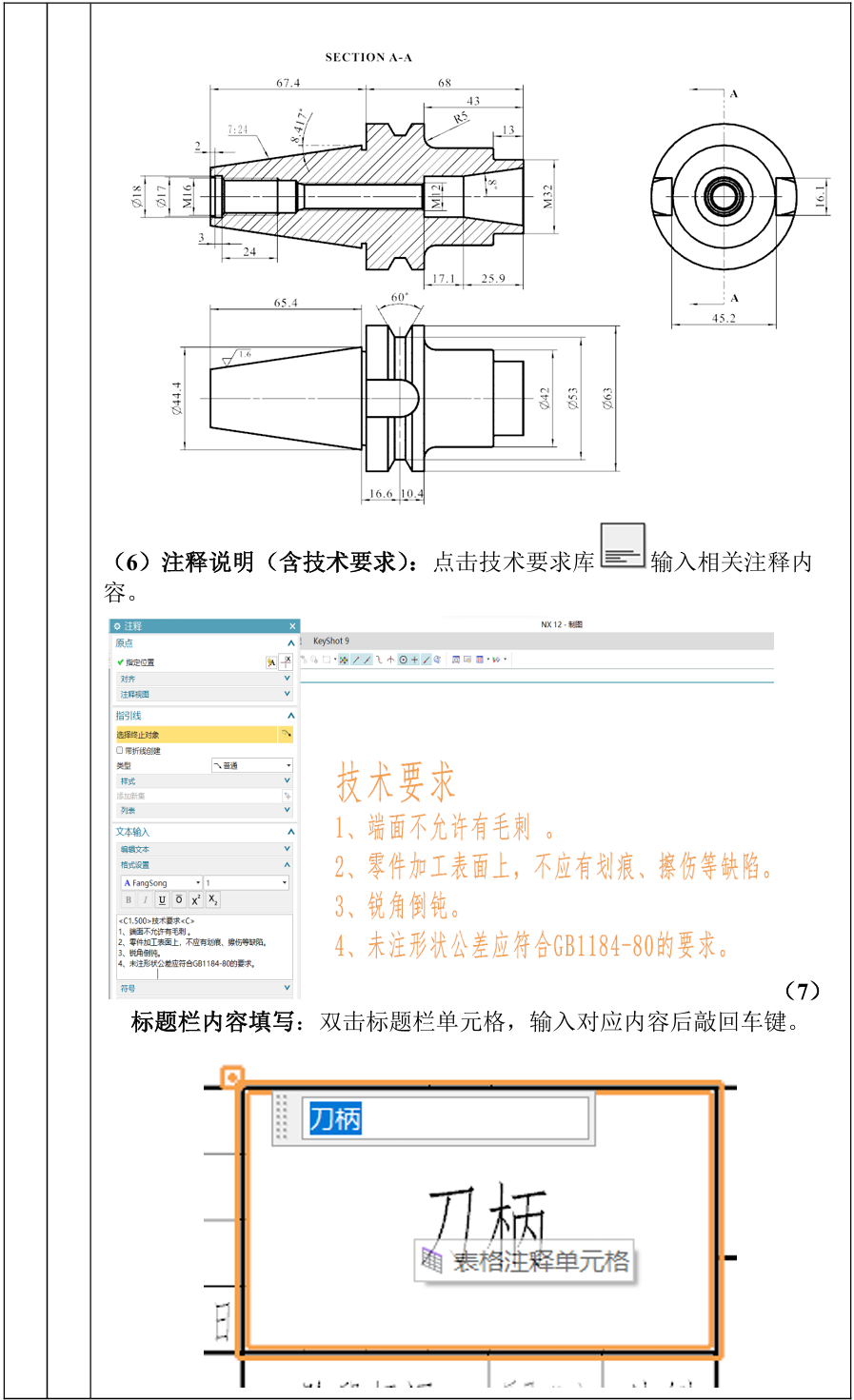Click the 65.4 dimension on lower view
854x1400 pixels.
pyautogui.click(x=286, y=303)
